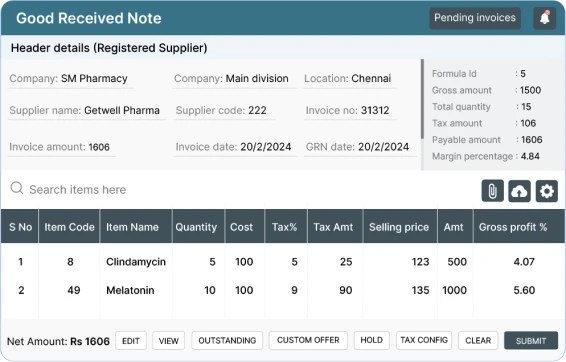Image resolution: width=566 pixels, height=362 pixels.
Task: Click the Selling price column header
Action: pos(399,227)
